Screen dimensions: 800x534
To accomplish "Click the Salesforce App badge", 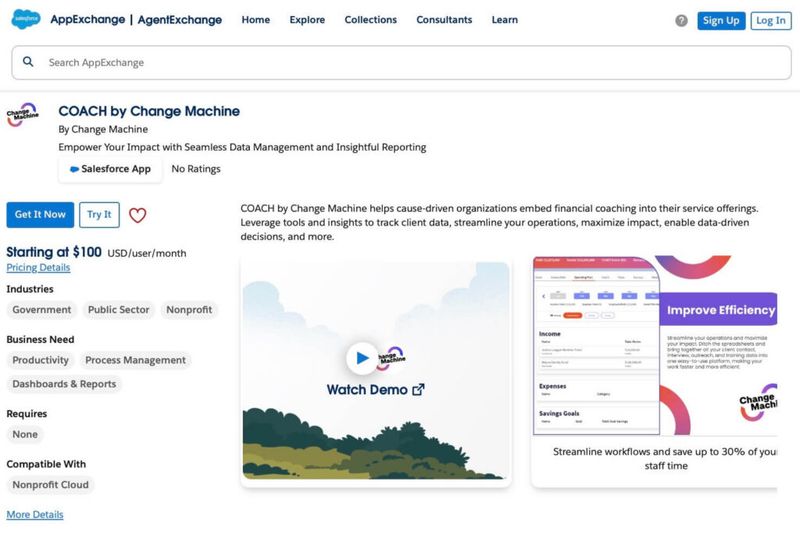I will [110, 169].
